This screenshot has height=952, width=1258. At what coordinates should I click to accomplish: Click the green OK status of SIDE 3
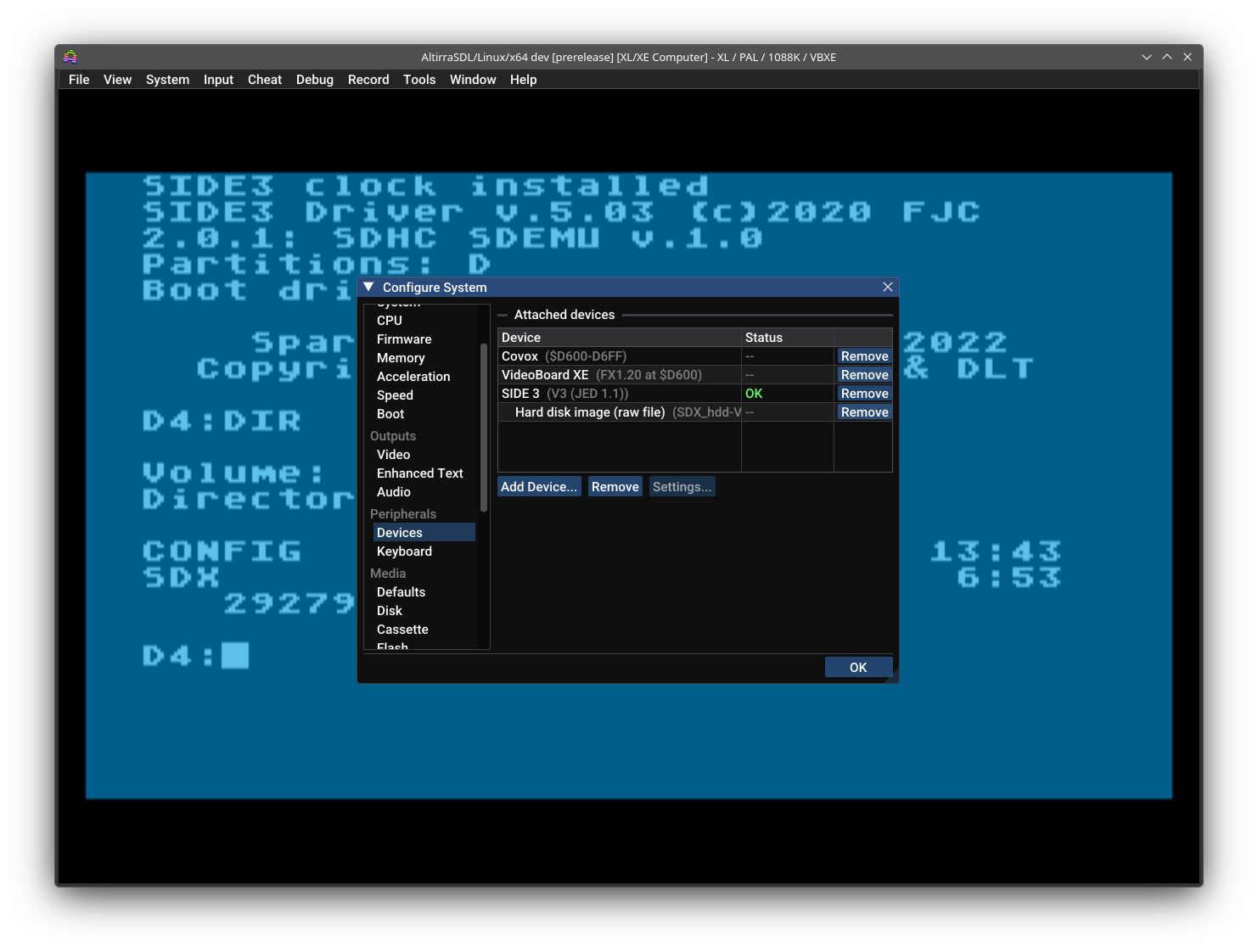pyautogui.click(x=754, y=394)
